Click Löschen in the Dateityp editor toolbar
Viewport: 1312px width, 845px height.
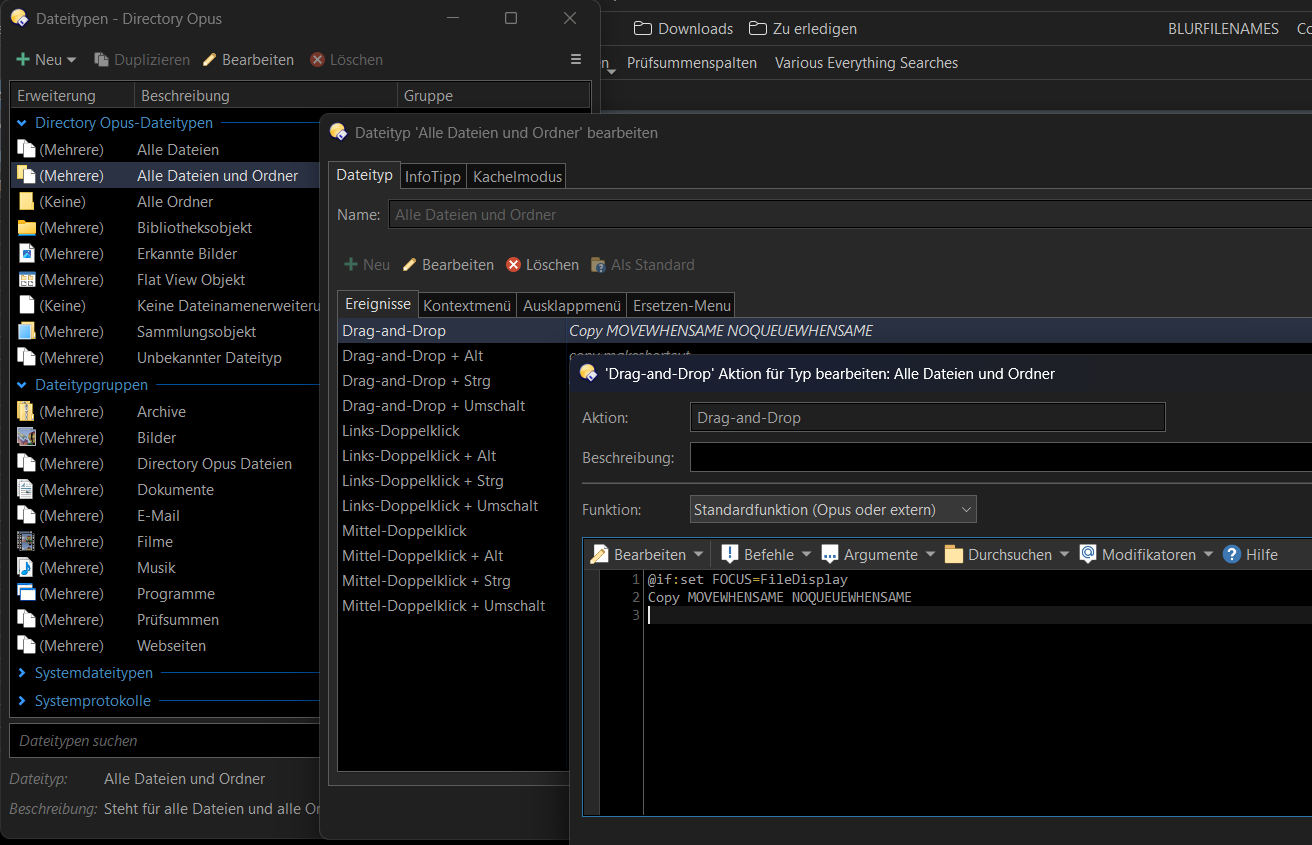[542, 265]
